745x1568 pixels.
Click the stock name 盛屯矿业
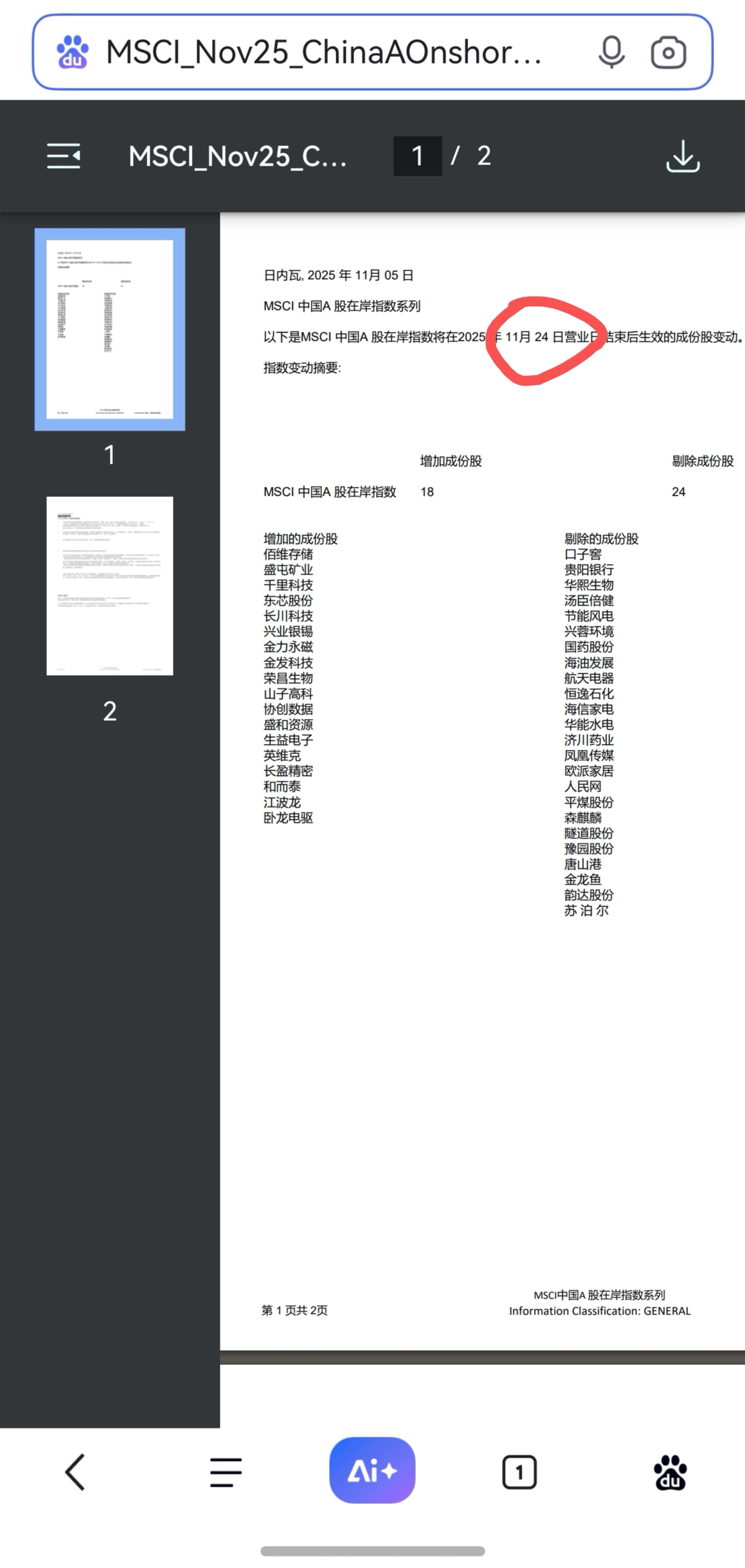[x=288, y=569]
